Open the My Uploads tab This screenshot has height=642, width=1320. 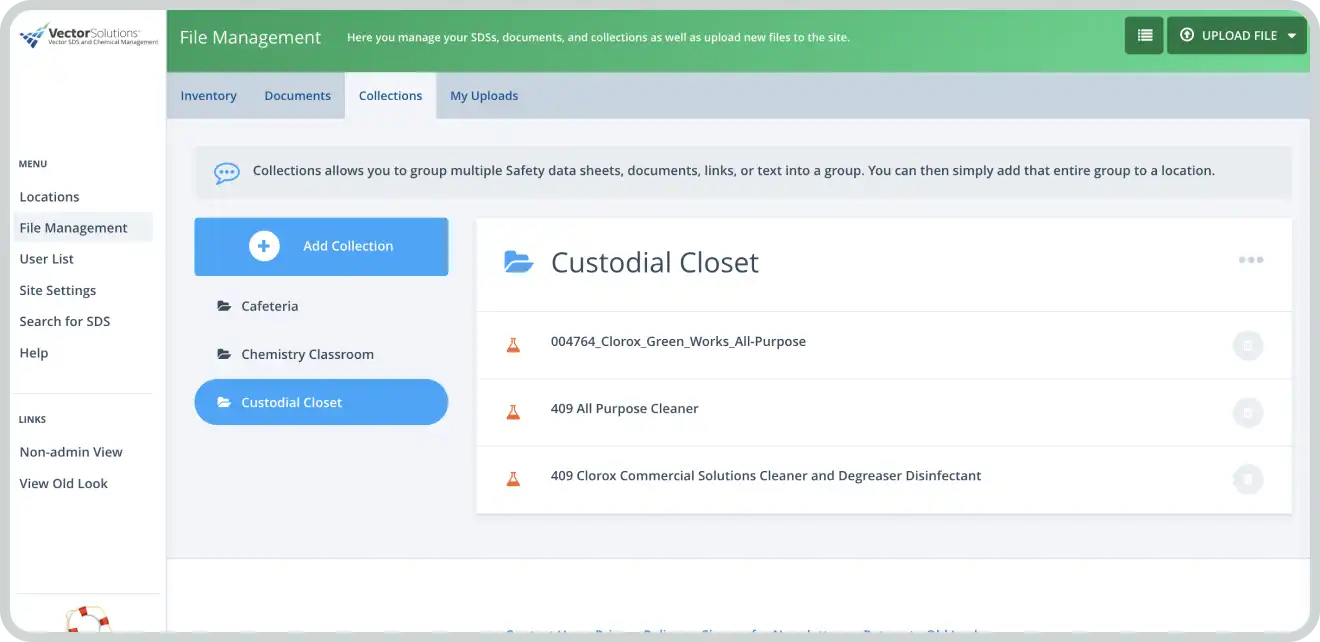(484, 96)
